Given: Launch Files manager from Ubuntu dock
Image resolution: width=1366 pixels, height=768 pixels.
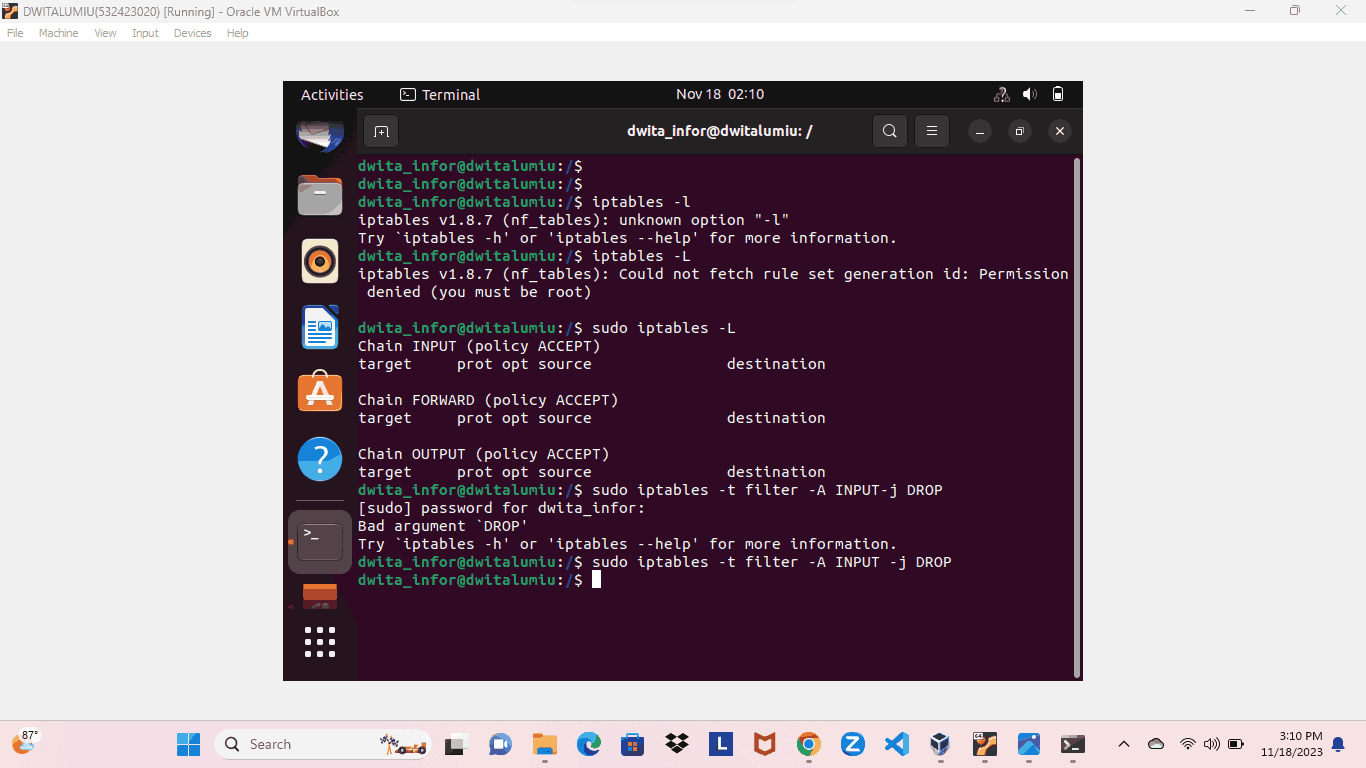Looking at the screenshot, I should pos(320,195).
